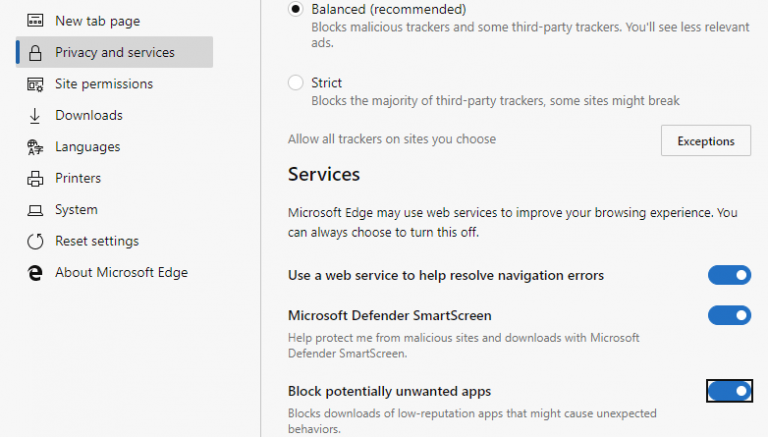Screen dimensions: 768x437
Task: Click the Privacy and services lock icon
Action: coord(35,52)
